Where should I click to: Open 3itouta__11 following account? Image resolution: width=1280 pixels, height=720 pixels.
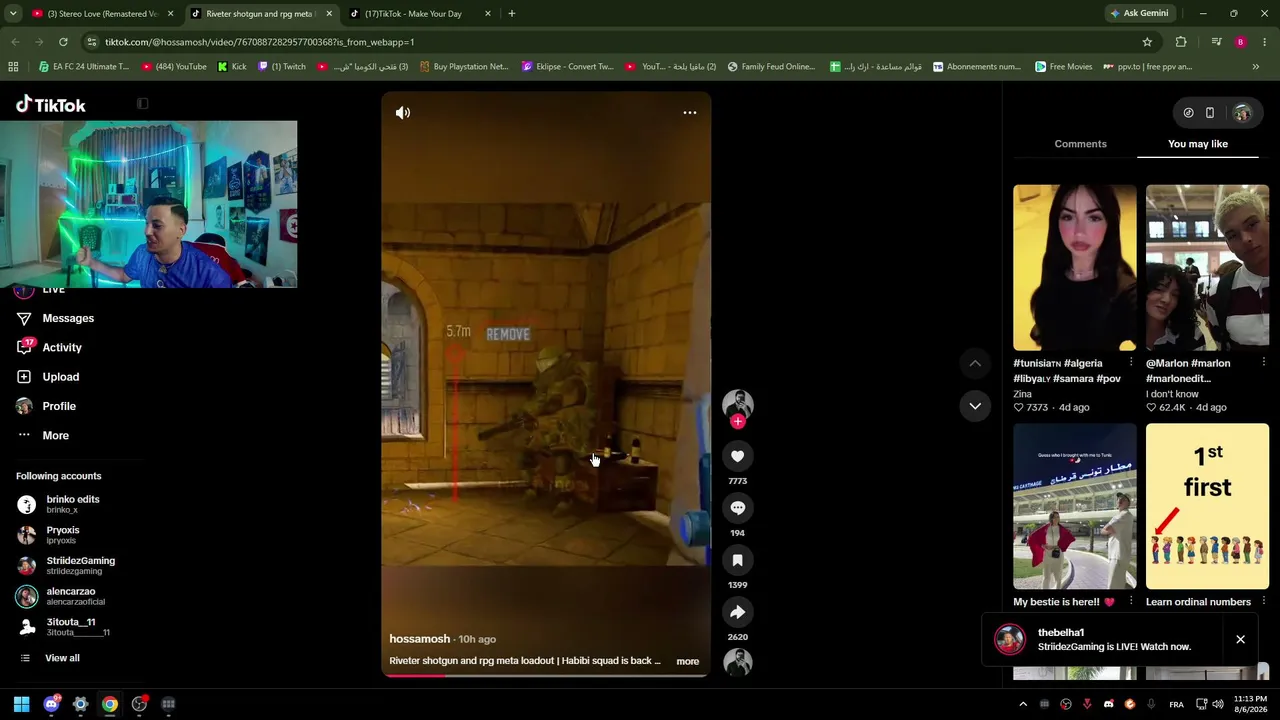pyautogui.click(x=70, y=627)
